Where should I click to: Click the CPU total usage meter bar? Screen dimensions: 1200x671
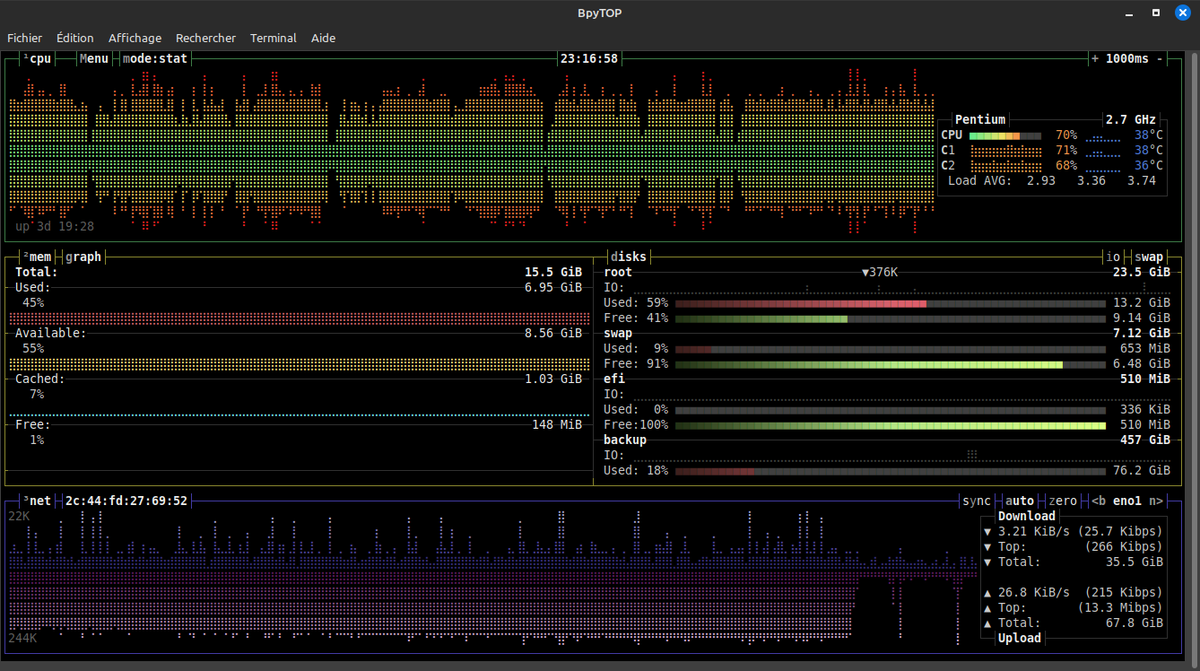click(x=1005, y=135)
